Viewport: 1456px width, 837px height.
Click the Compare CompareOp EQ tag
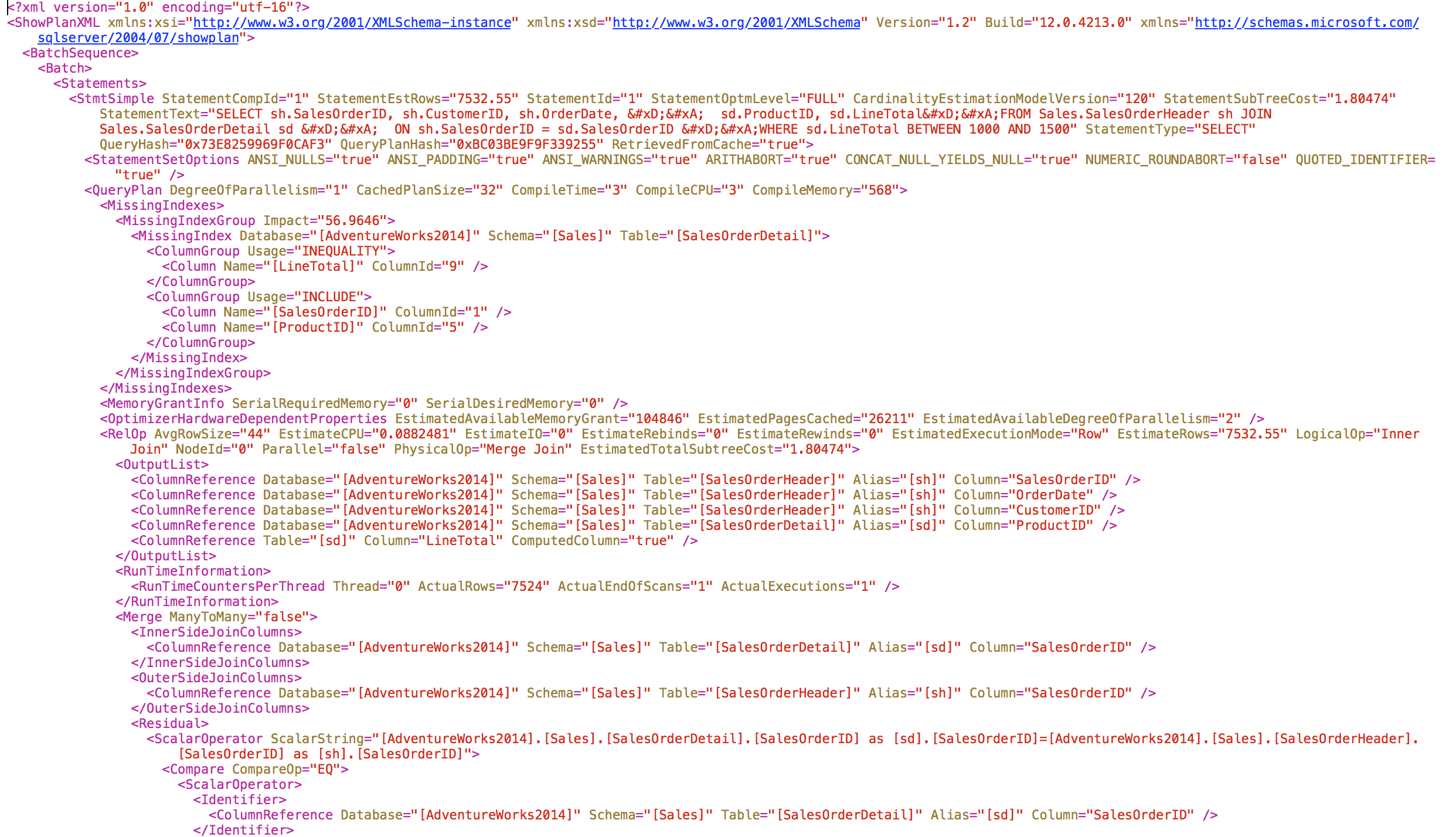click(x=255, y=769)
